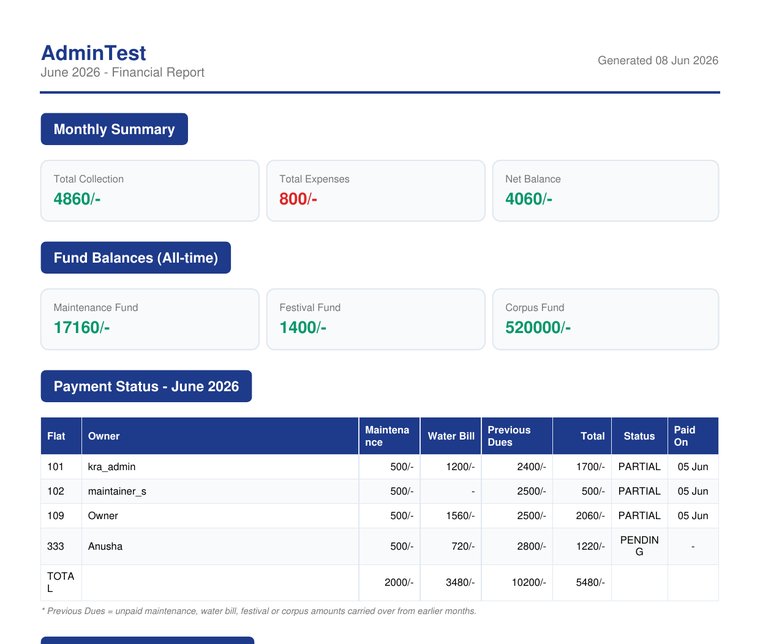Screen dimensions: 760x644
Task: Click the Maintenance Fund label
Action: [95, 307]
